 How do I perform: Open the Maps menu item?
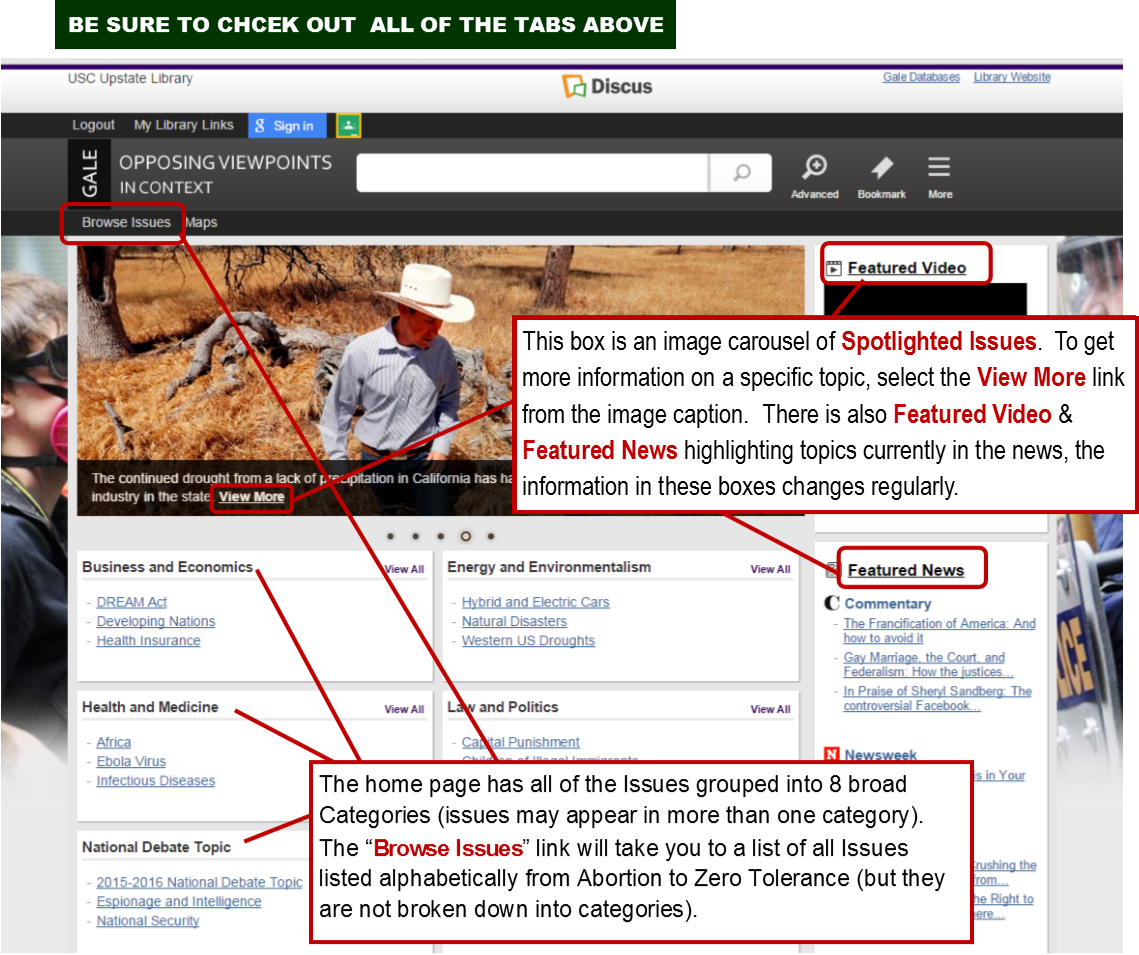click(201, 222)
